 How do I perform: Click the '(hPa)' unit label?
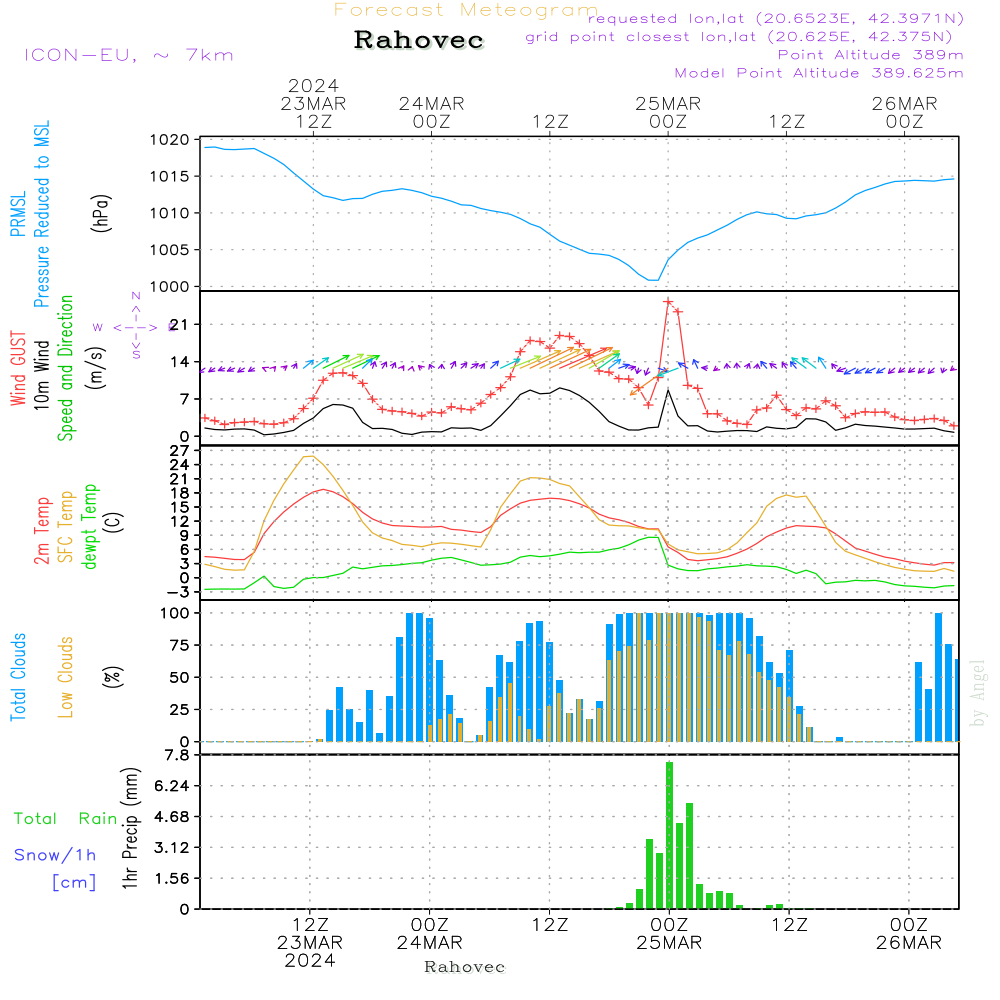point(101,213)
